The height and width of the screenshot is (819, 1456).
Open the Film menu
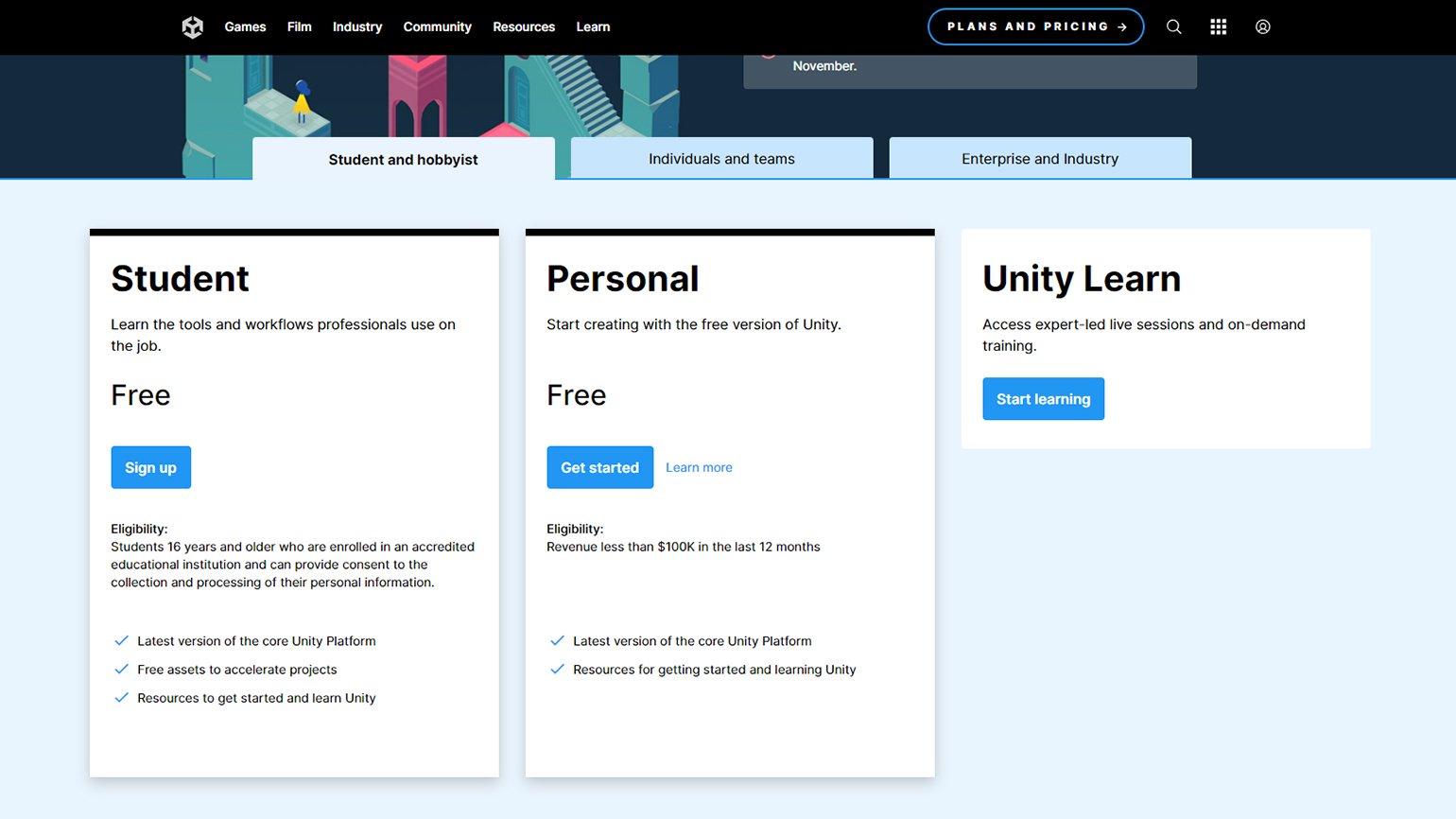(x=299, y=27)
